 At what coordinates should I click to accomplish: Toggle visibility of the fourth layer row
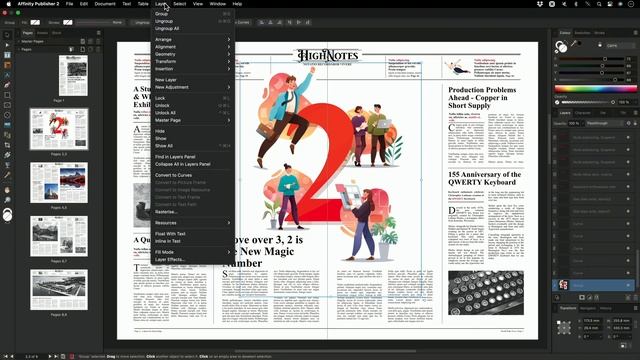pos(628,174)
